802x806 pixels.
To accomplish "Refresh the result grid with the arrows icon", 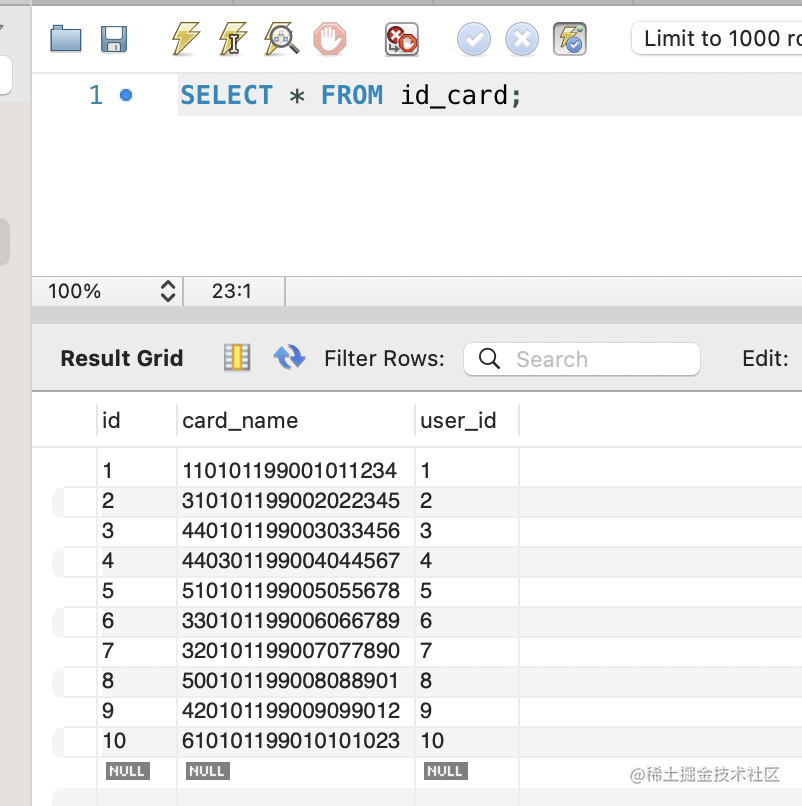I will pos(289,358).
